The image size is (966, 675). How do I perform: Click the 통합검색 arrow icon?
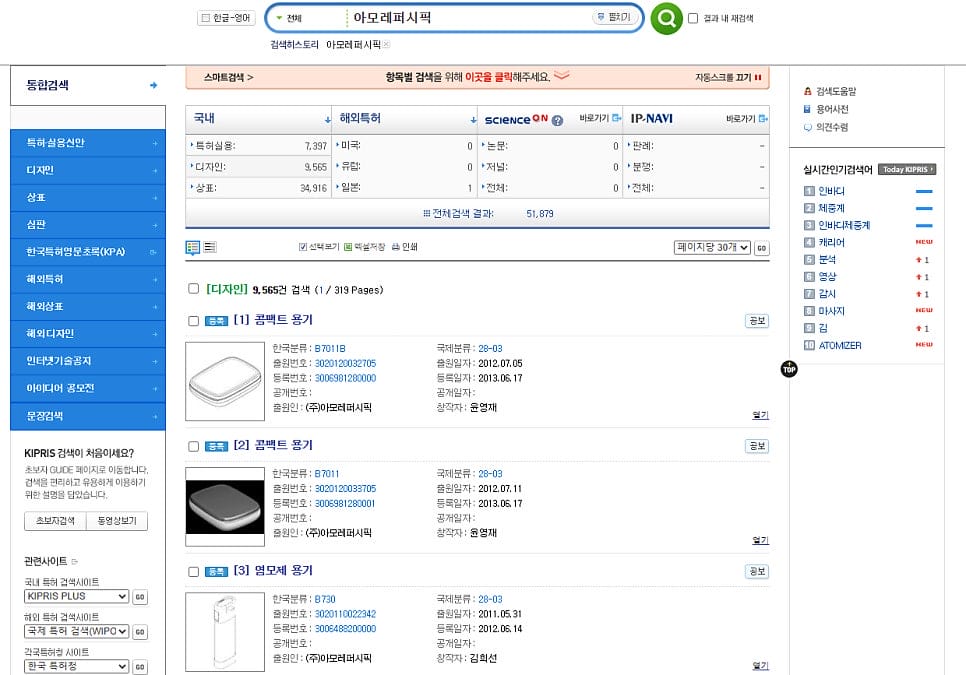(x=153, y=85)
